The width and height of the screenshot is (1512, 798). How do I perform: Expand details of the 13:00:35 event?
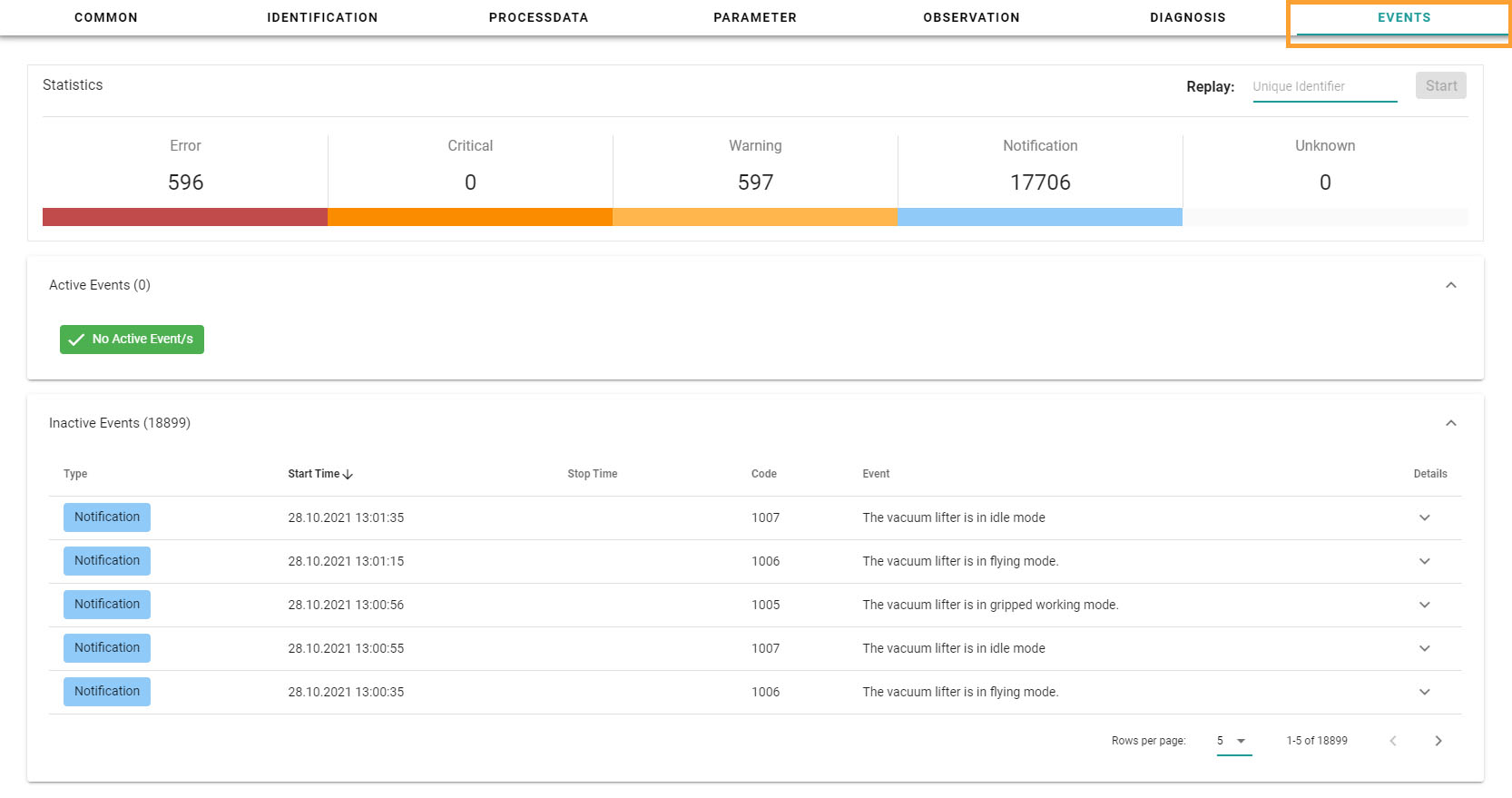click(1424, 692)
